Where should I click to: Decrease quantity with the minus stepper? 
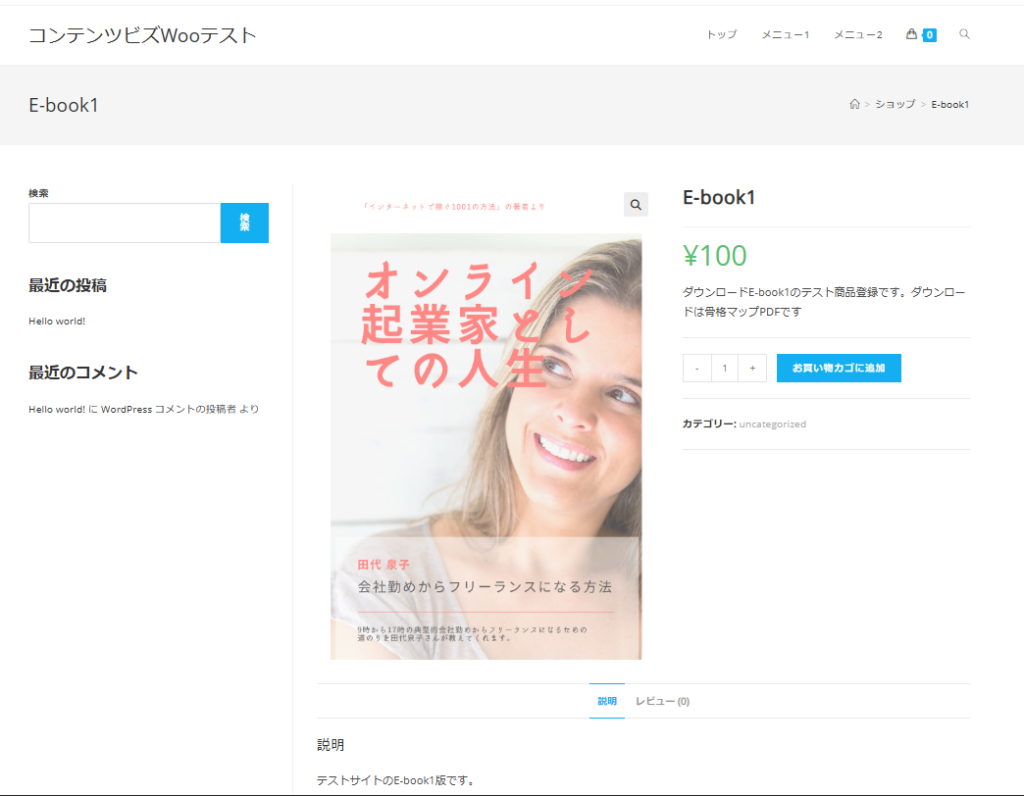coord(696,367)
